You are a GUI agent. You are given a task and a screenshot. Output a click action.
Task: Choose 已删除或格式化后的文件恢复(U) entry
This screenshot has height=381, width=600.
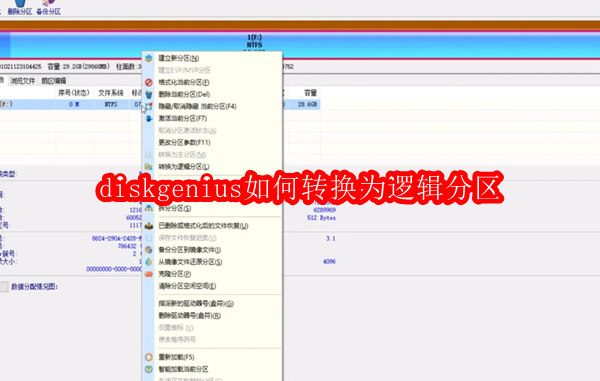pos(204,226)
